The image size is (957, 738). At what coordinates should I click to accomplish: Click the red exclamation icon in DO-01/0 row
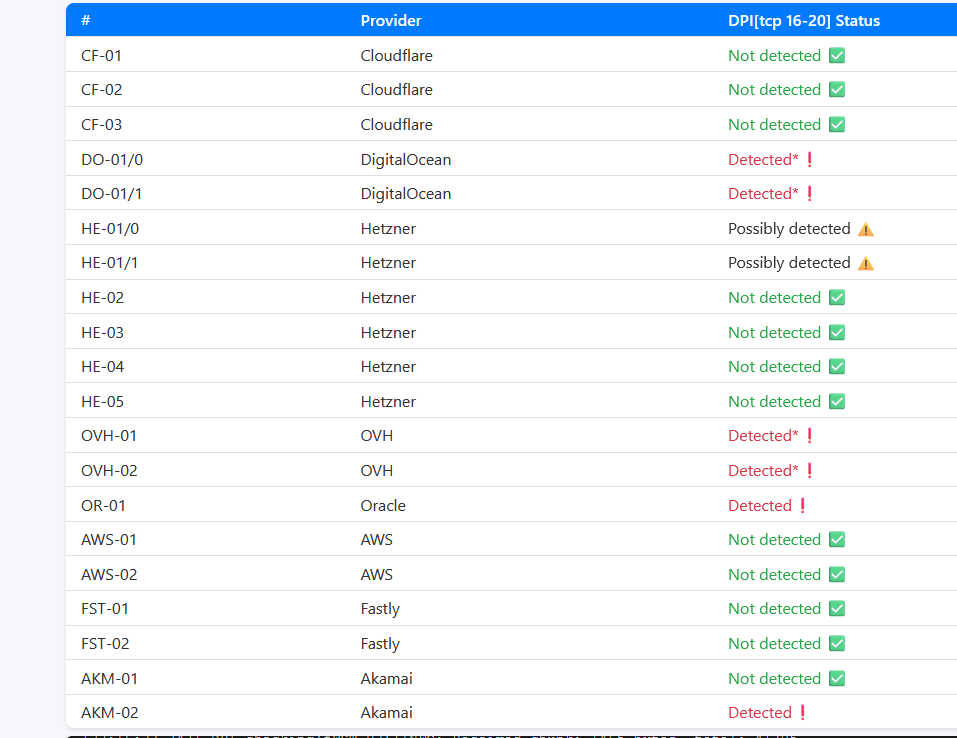(x=809, y=159)
